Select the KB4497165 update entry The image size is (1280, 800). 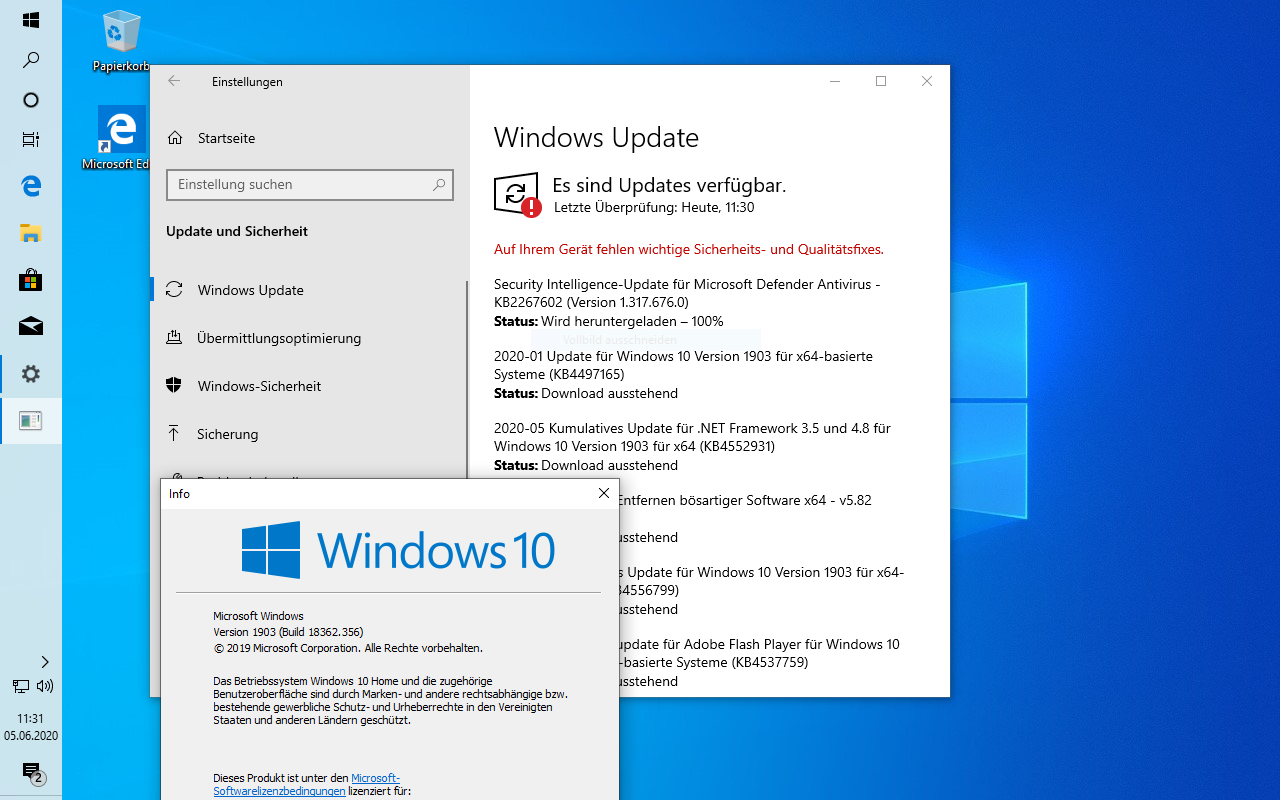point(683,375)
